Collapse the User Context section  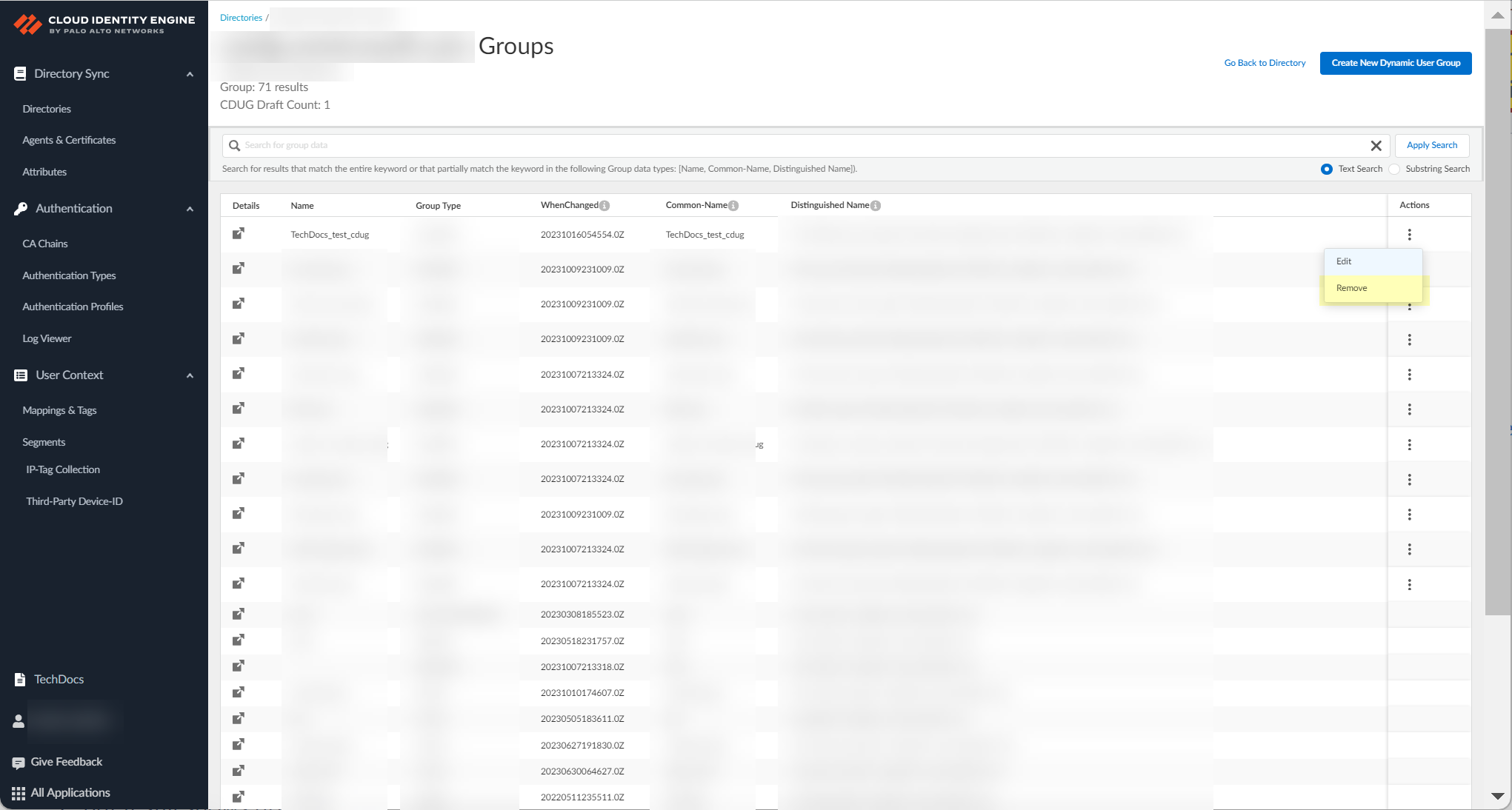(x=190, y=375)
